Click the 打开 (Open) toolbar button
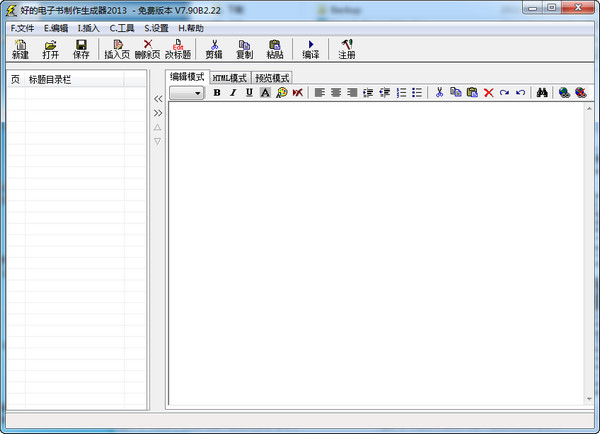Image resolution: width=600 pixels, height=434 pixels. (x=50, y=49)
